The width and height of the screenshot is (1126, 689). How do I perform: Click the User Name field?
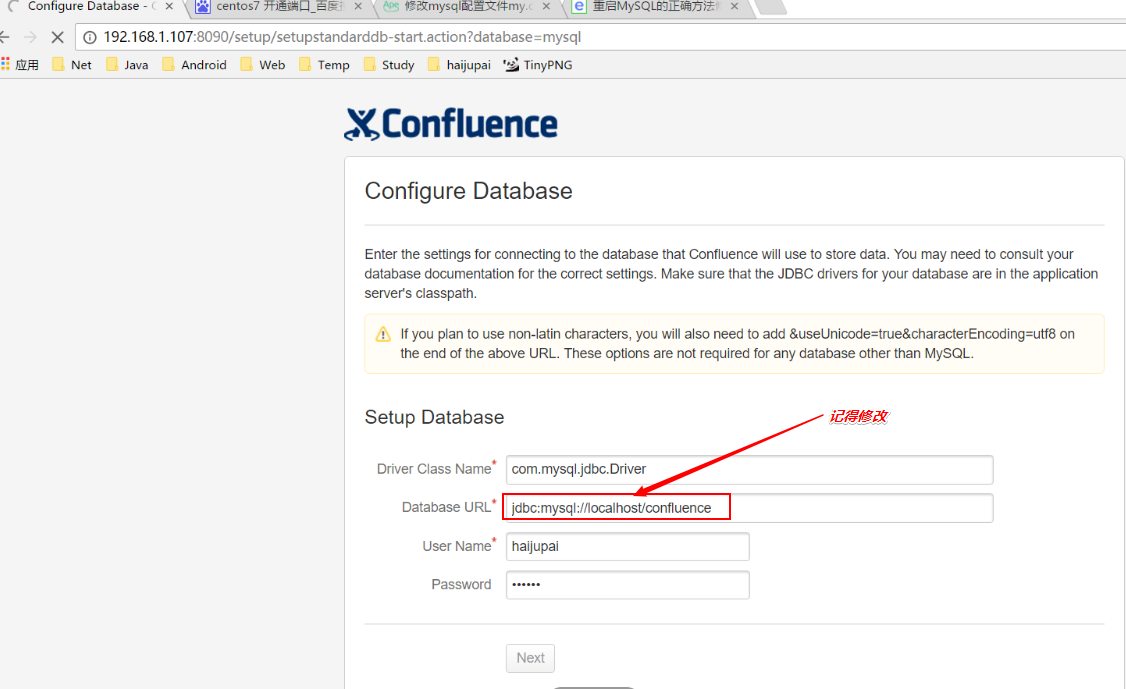(628, 547)
